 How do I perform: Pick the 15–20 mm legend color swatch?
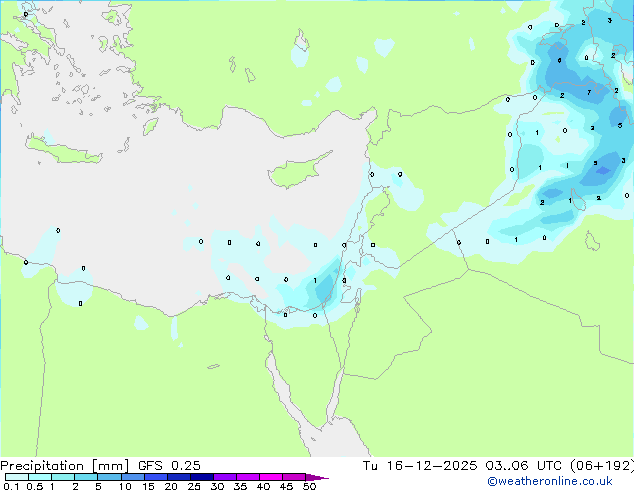(x=156, y=477)
